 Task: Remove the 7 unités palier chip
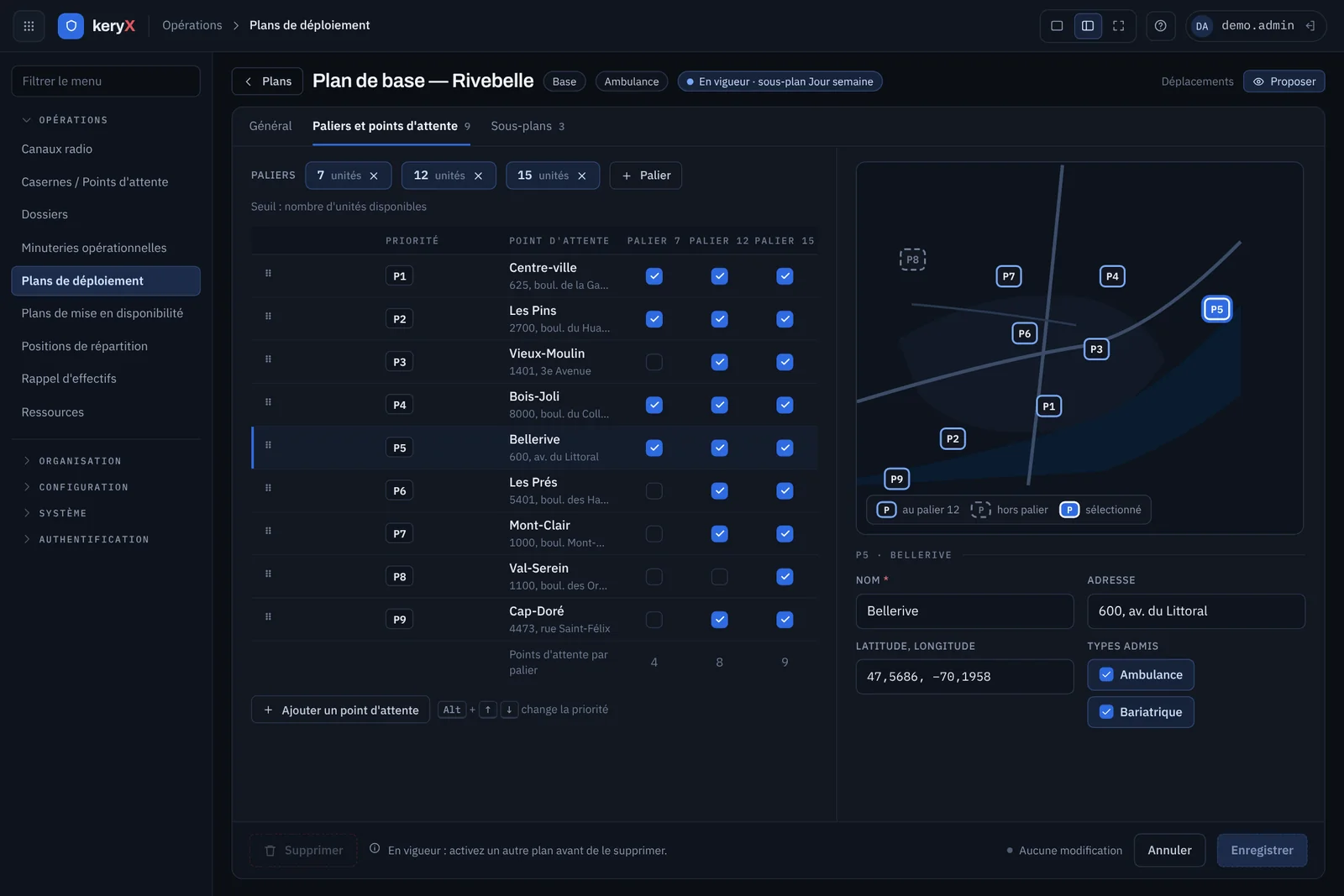click(374, 176)
